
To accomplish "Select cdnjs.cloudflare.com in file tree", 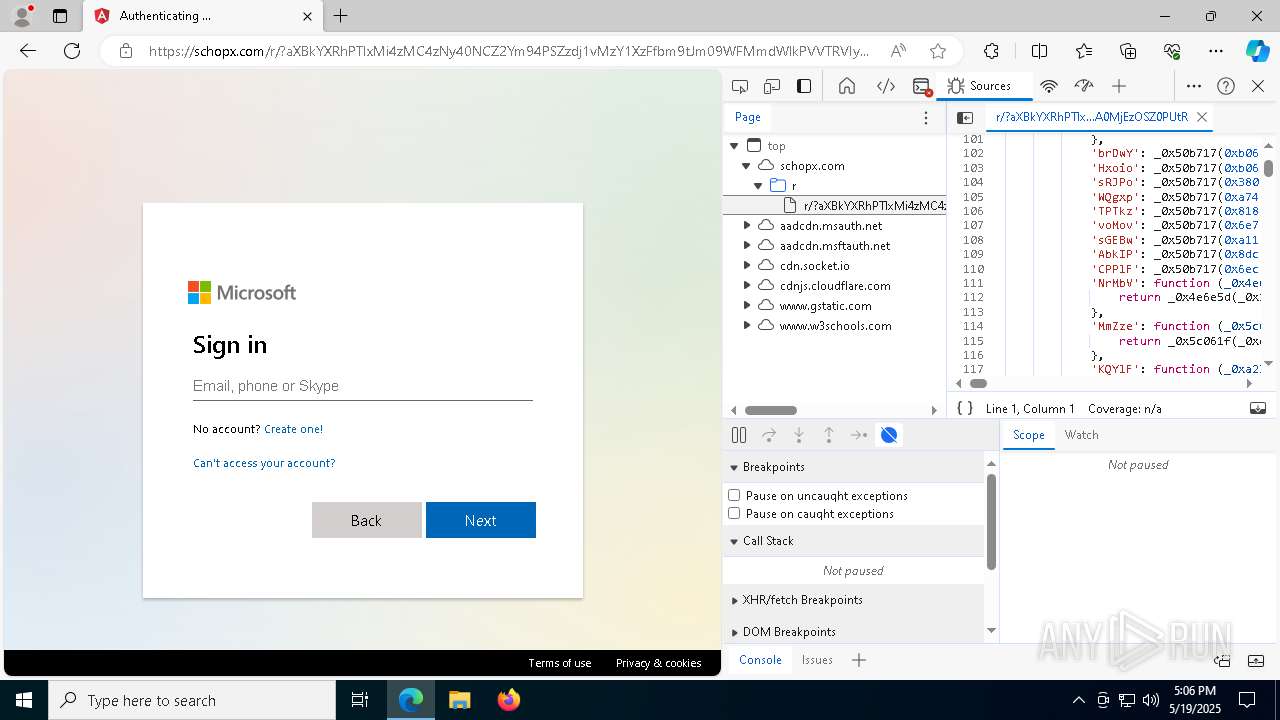I will (x=835, y=286).
